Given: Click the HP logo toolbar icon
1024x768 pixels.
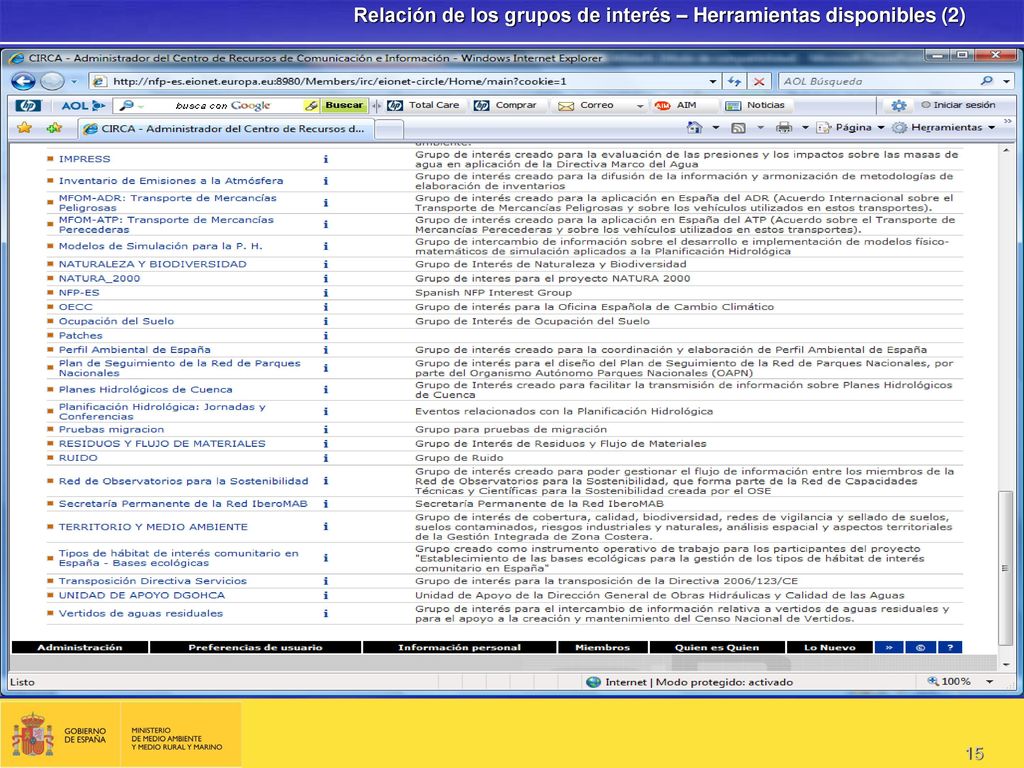Looking at the screenshot, I should (x=28, y=105).
